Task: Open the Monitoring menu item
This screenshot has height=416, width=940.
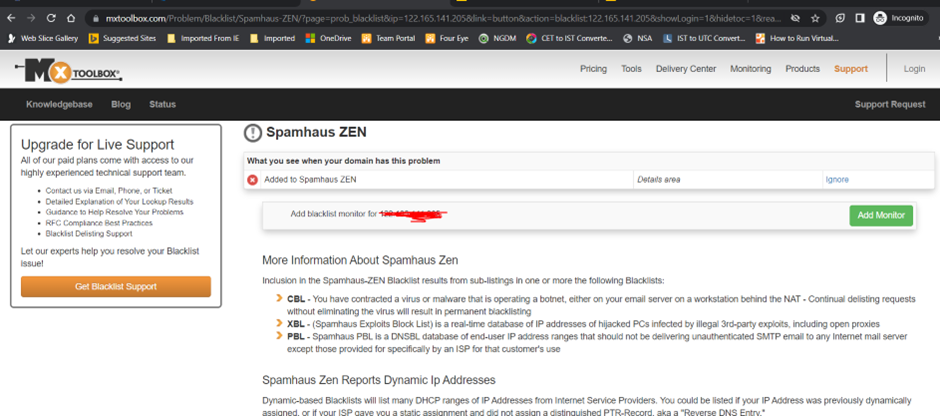Action: point(751,69)
